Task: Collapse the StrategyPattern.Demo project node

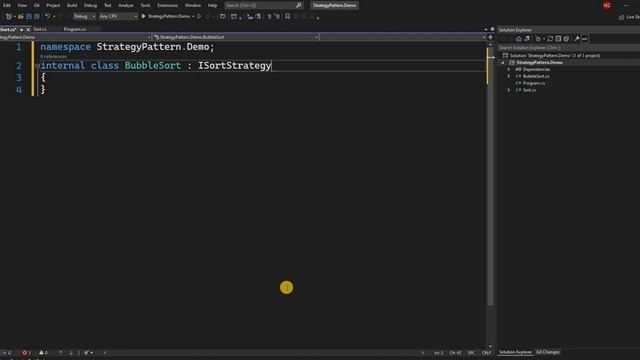Action: click(503, 62)
